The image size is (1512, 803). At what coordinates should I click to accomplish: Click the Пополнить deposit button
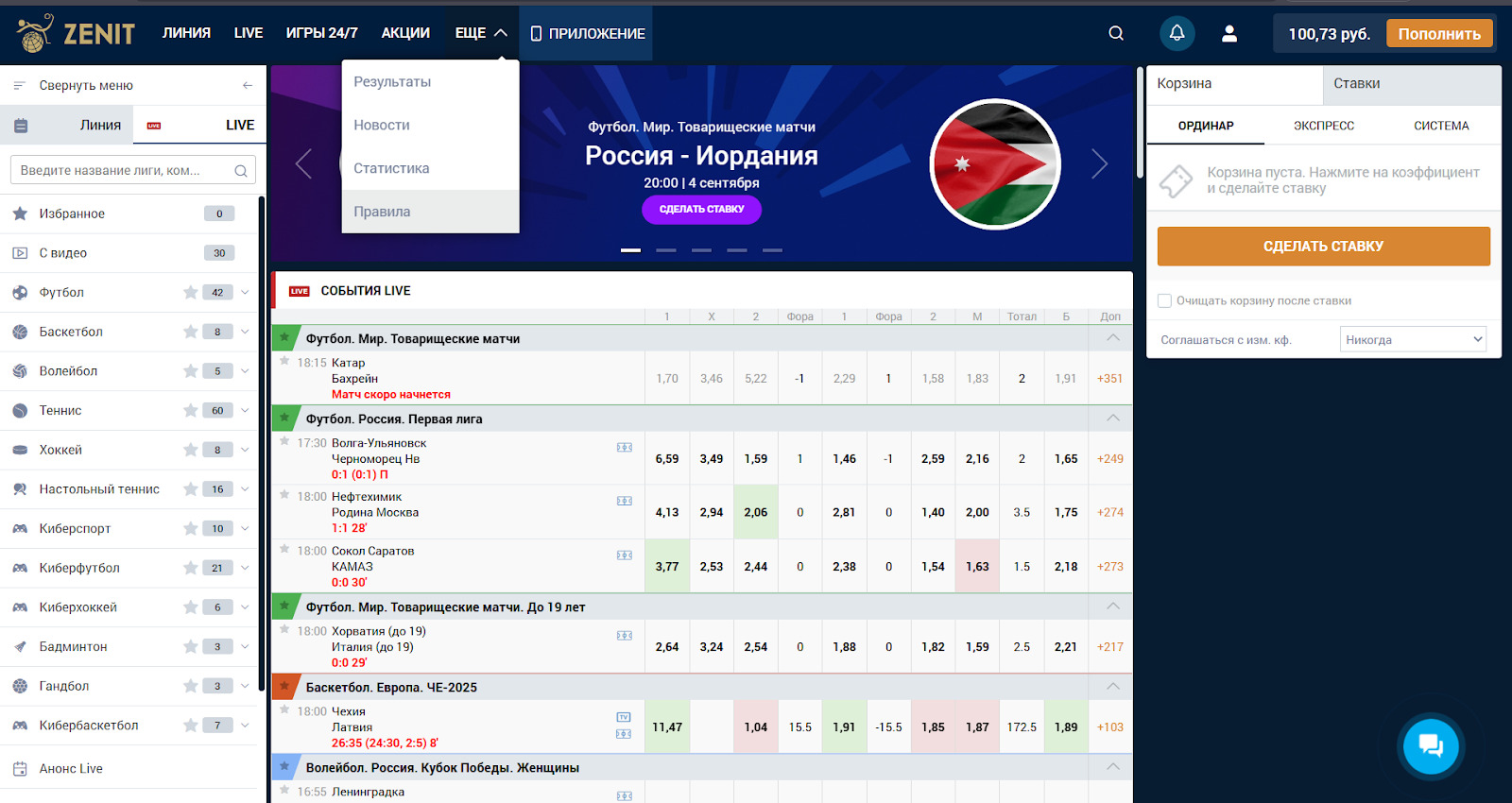[x=1439, y=33]
